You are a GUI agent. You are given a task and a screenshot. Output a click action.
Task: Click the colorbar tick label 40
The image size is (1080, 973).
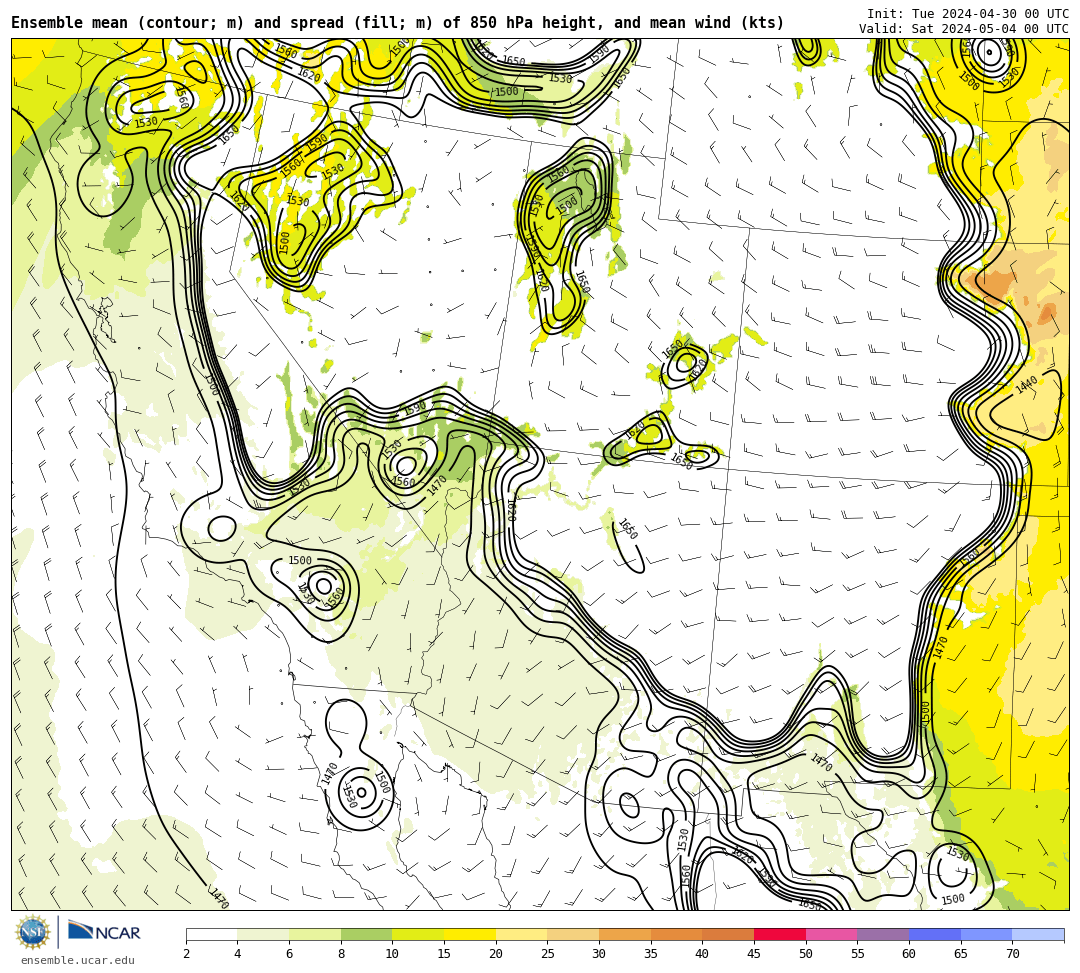click(x=703, y=954)
